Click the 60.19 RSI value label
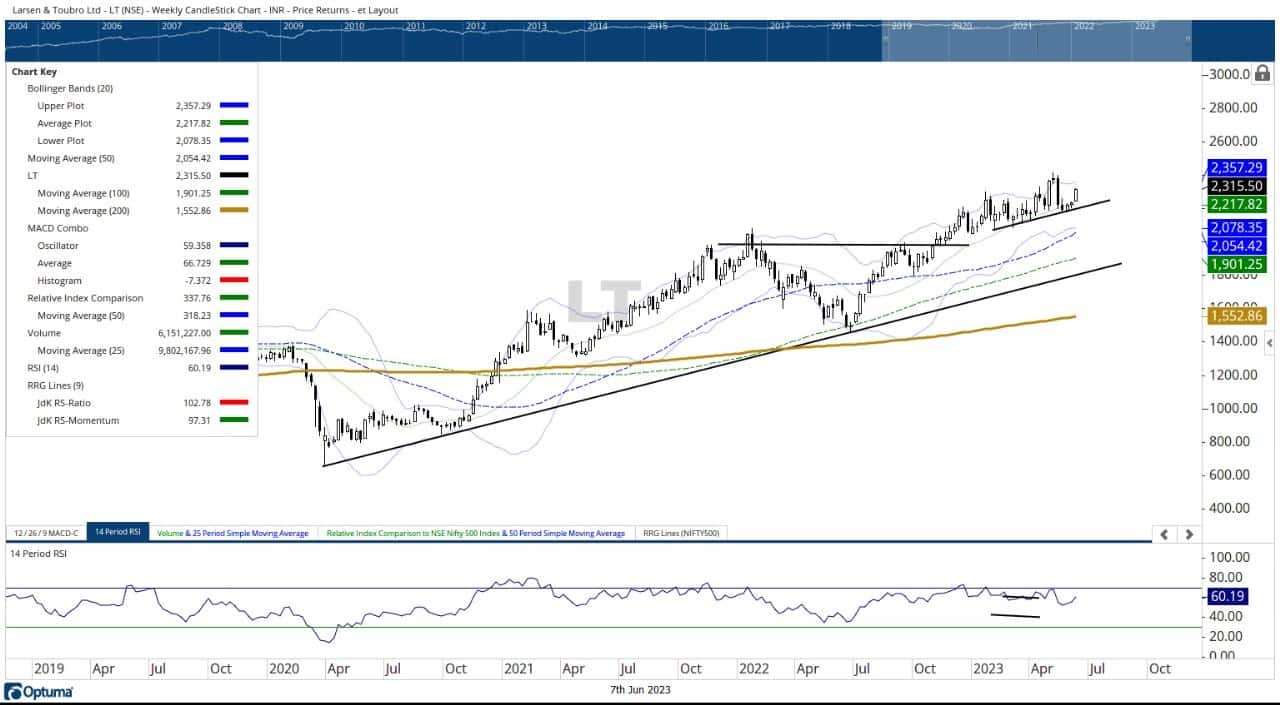The height and width of the screenshot is (705, 1280). (1227, 597)
